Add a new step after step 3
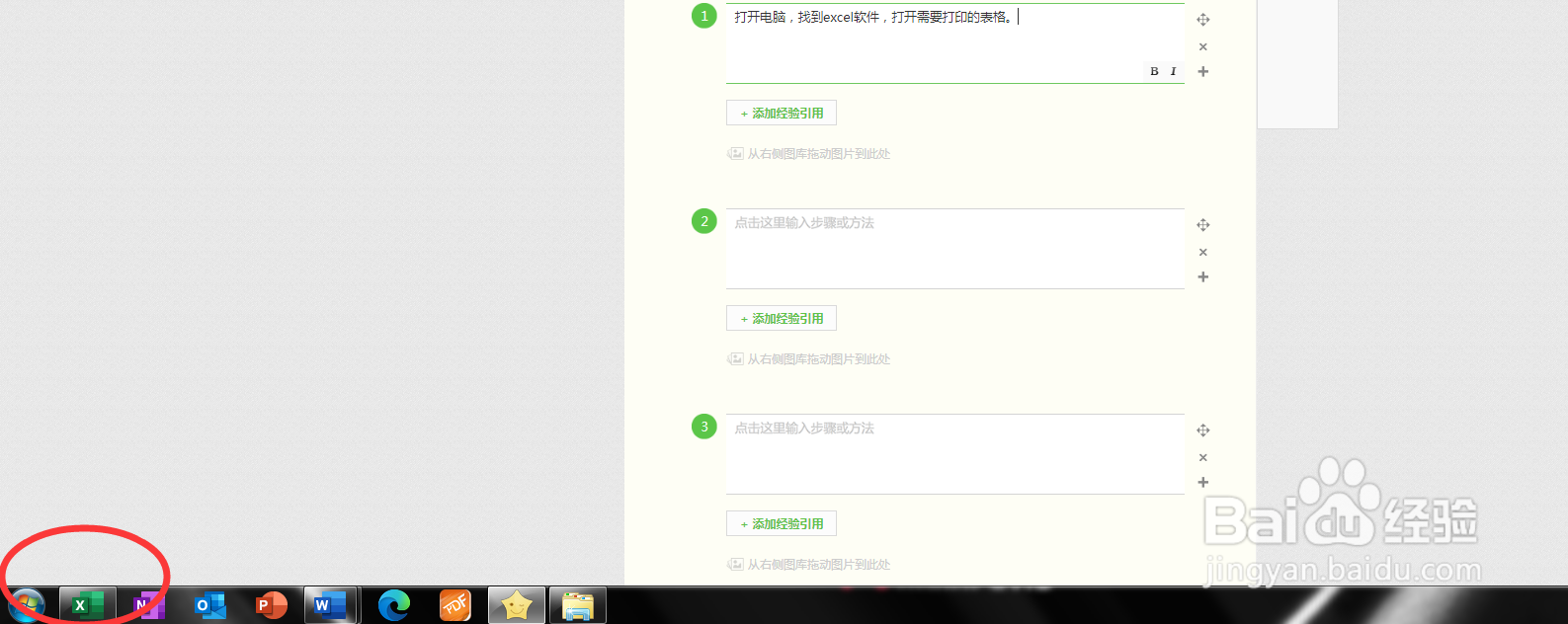 pos(1203,482)
